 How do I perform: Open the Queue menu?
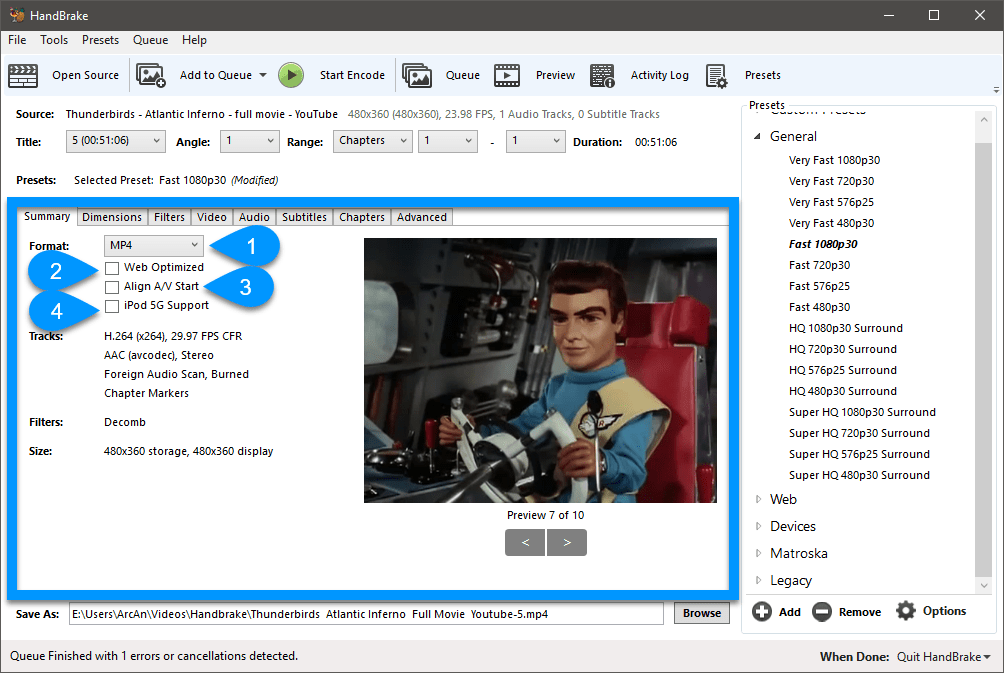click(150, 40)
